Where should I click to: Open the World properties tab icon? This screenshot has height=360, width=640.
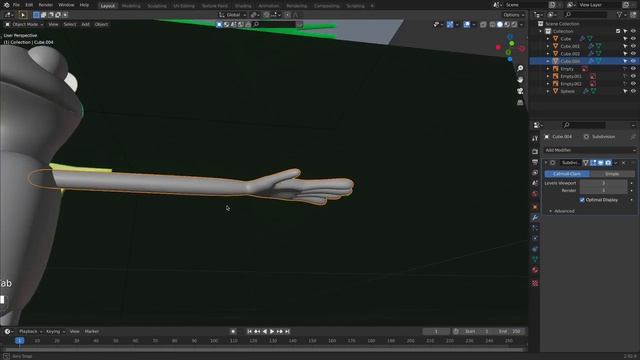click(x=535, y=194)
